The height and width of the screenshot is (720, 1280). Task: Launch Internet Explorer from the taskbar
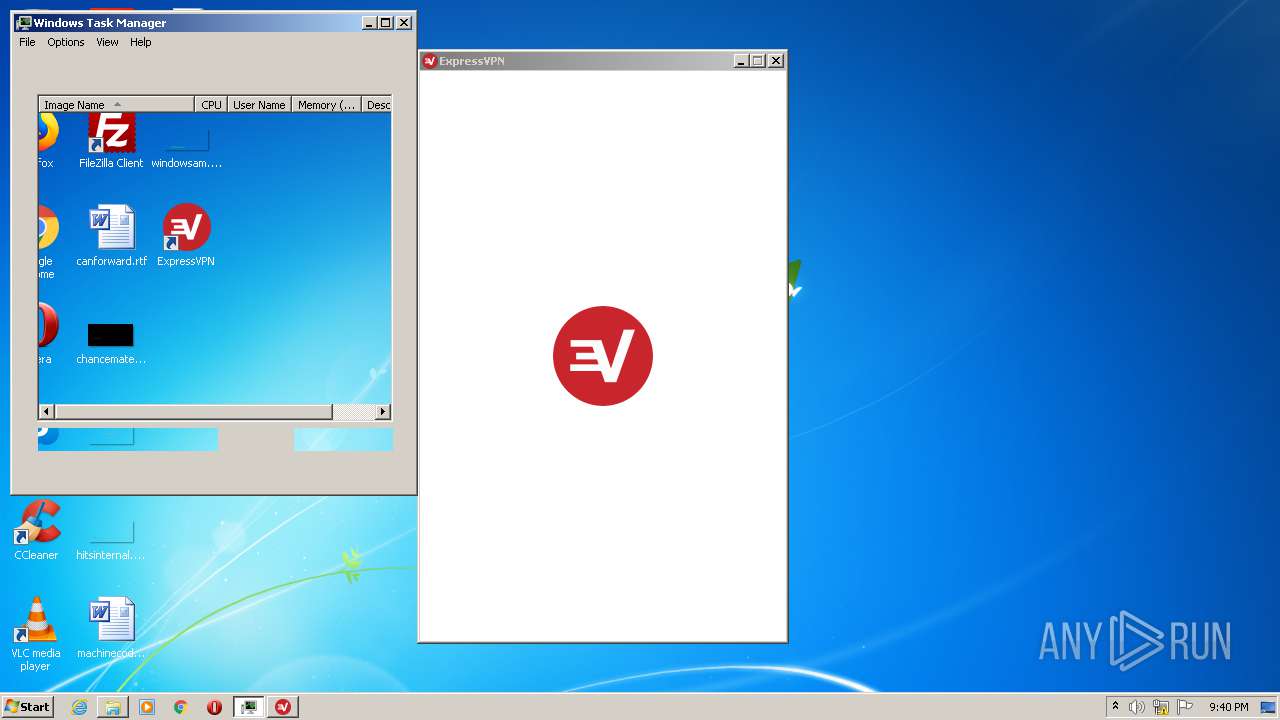79,707
